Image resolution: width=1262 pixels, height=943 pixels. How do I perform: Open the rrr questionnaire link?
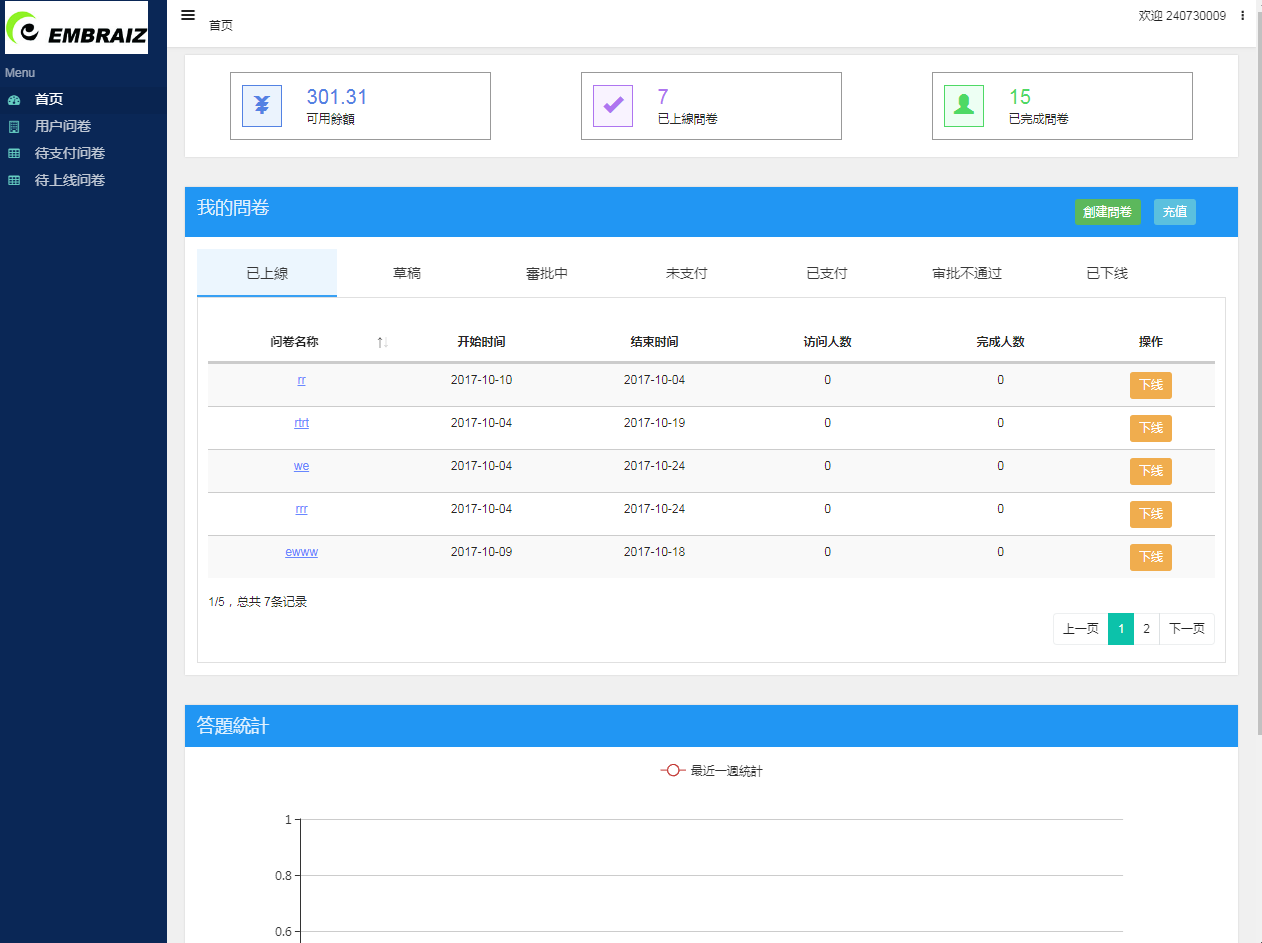(x=302, y=509)
